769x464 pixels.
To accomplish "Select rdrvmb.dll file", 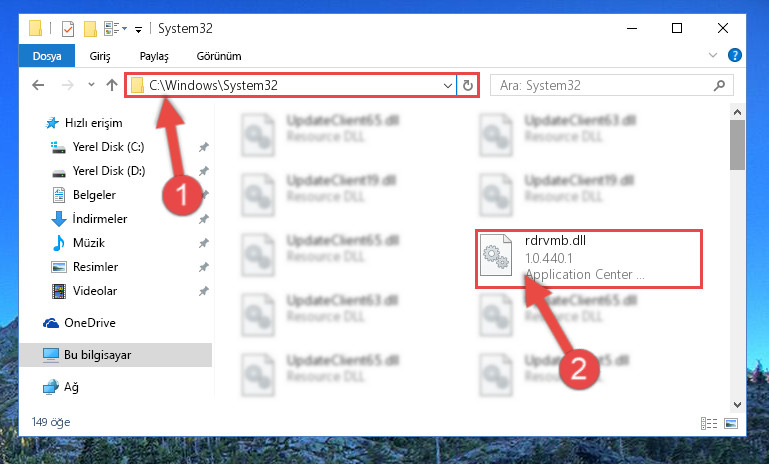I will pyautogui.click(x=589, y=258).
